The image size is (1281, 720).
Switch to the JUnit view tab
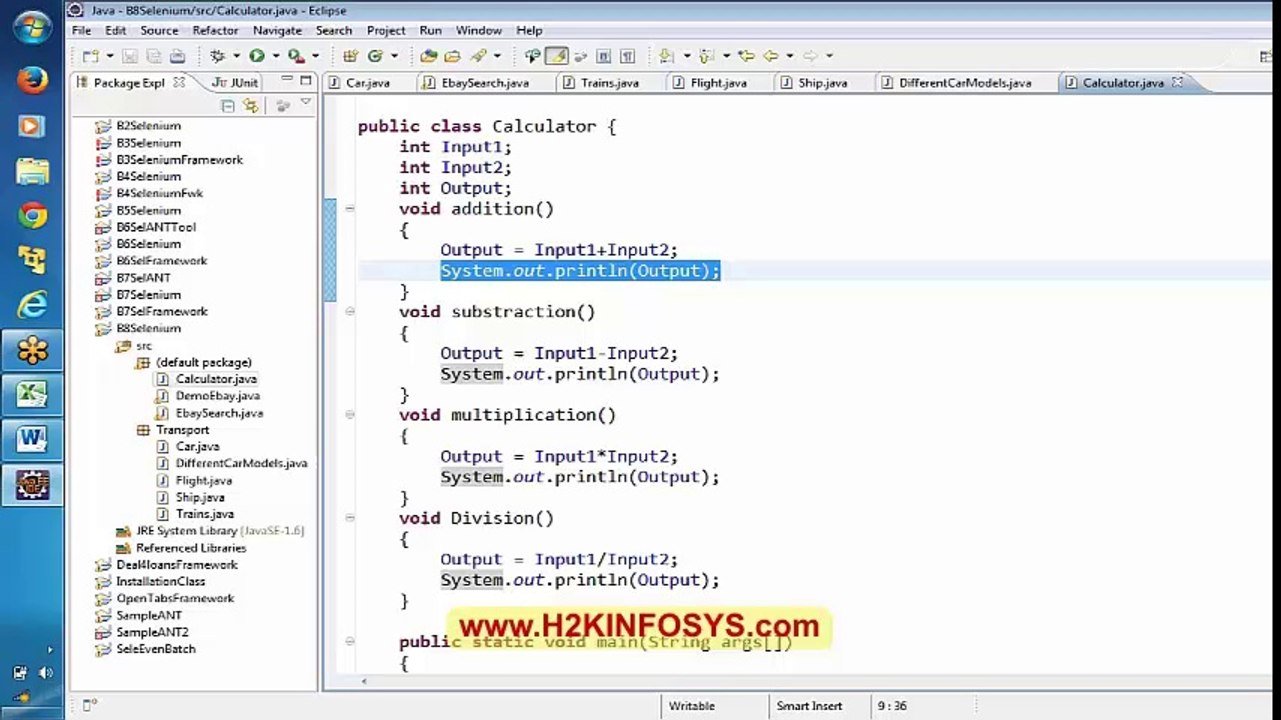tap(236, 83)
